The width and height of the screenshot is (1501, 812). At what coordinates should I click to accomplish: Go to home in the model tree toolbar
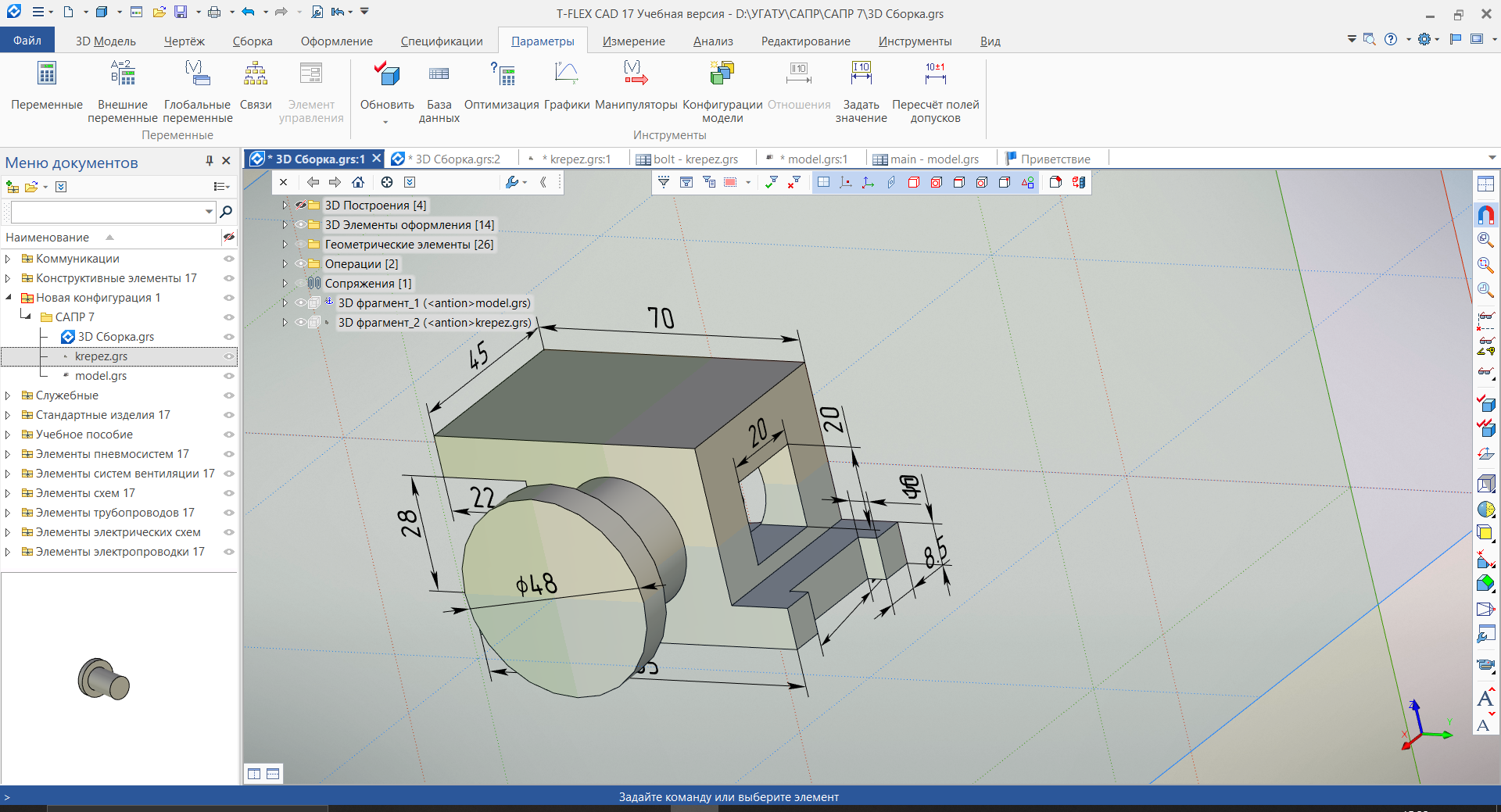(358, 182)
